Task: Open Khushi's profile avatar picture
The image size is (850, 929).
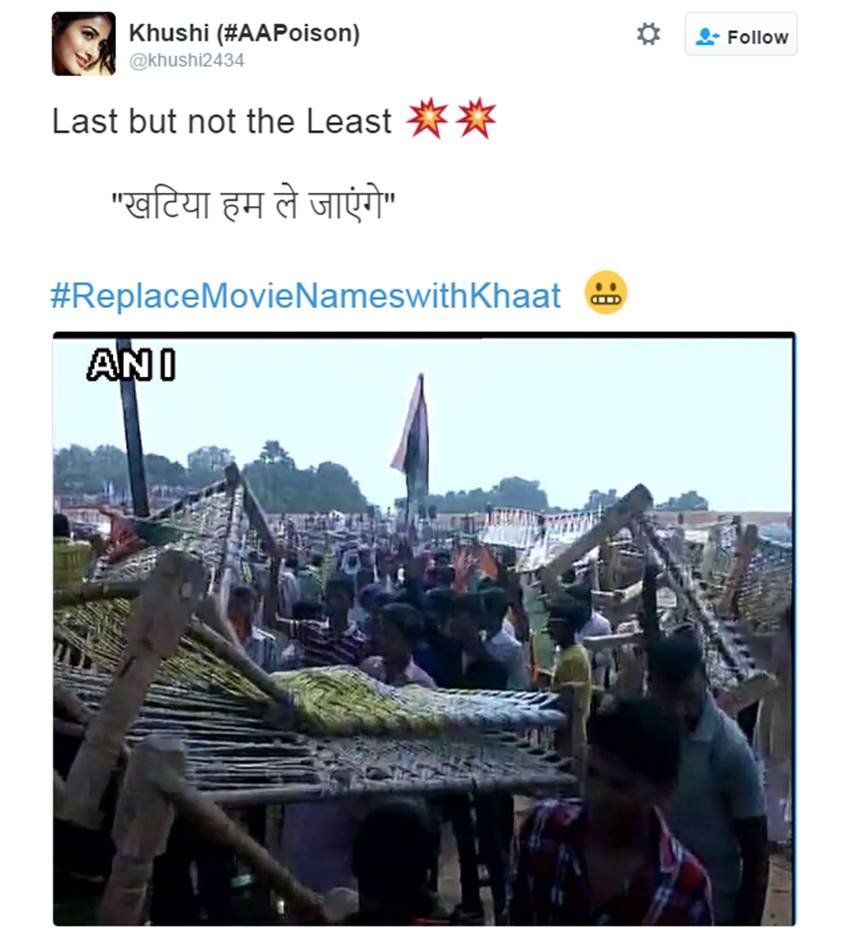Action: pos(83,44)
